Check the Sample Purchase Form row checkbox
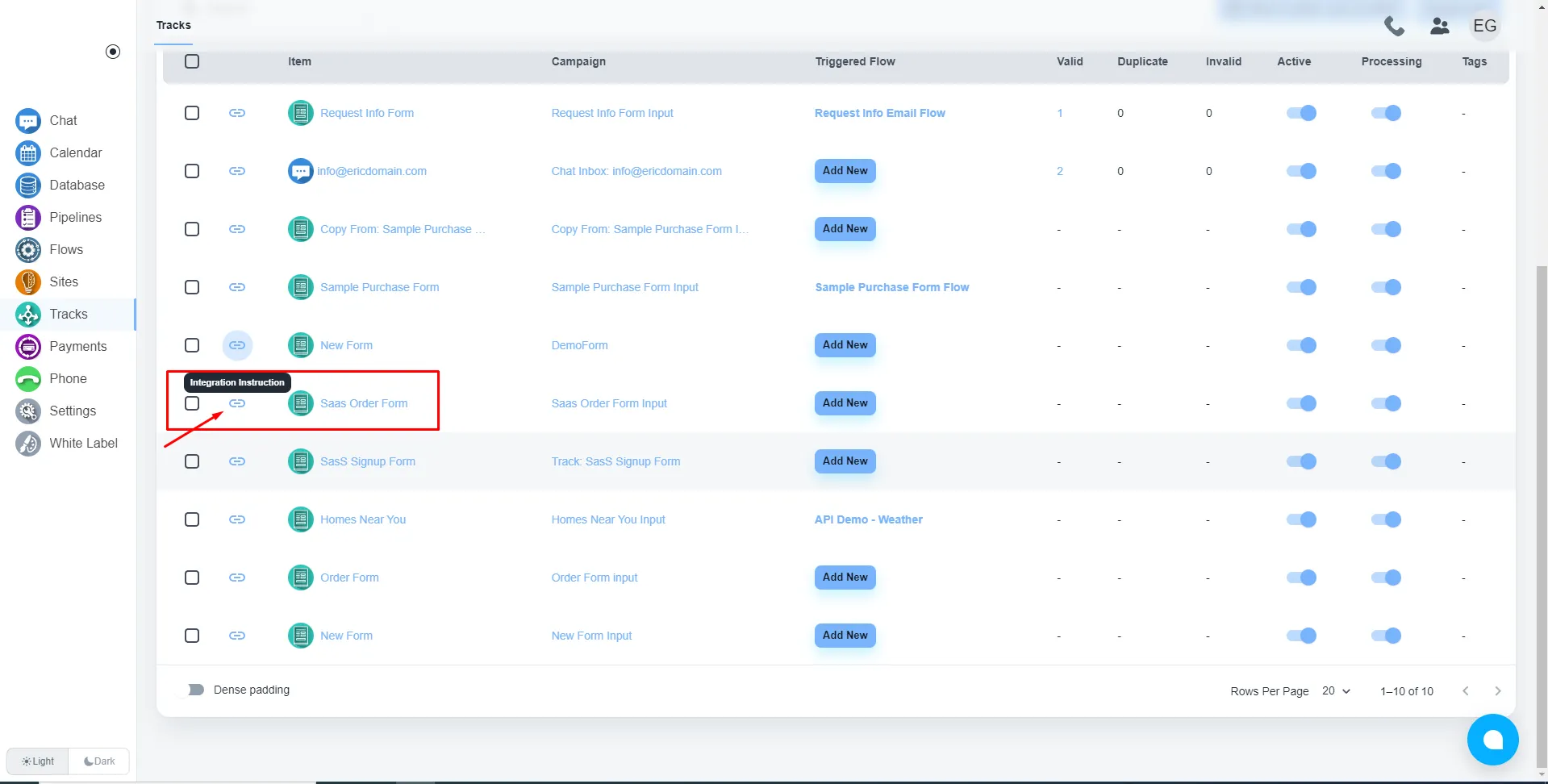 pos(192,287)
